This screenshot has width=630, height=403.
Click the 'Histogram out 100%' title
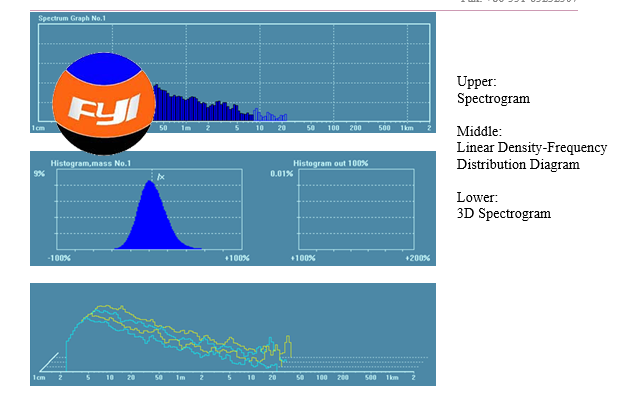pyautogui.click(x=331, y=163)
